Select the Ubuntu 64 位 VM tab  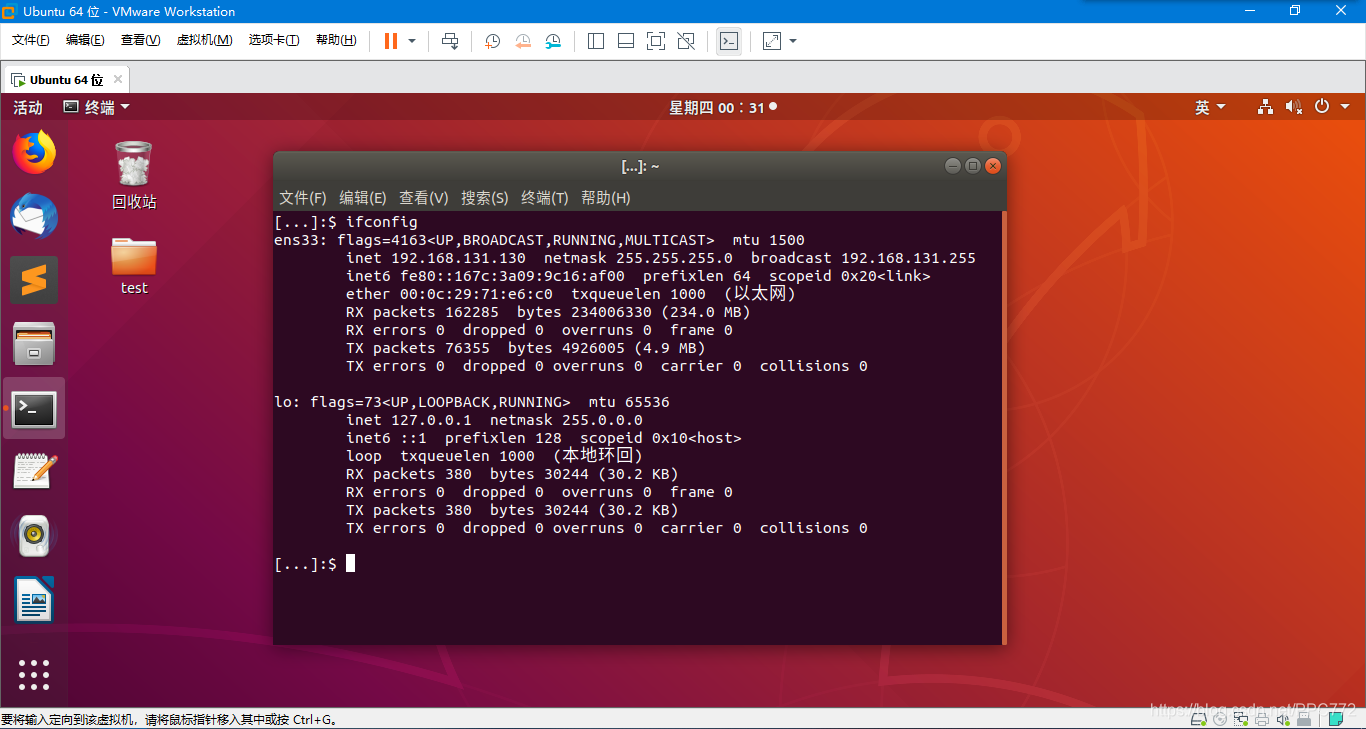[x=67, y=79]
